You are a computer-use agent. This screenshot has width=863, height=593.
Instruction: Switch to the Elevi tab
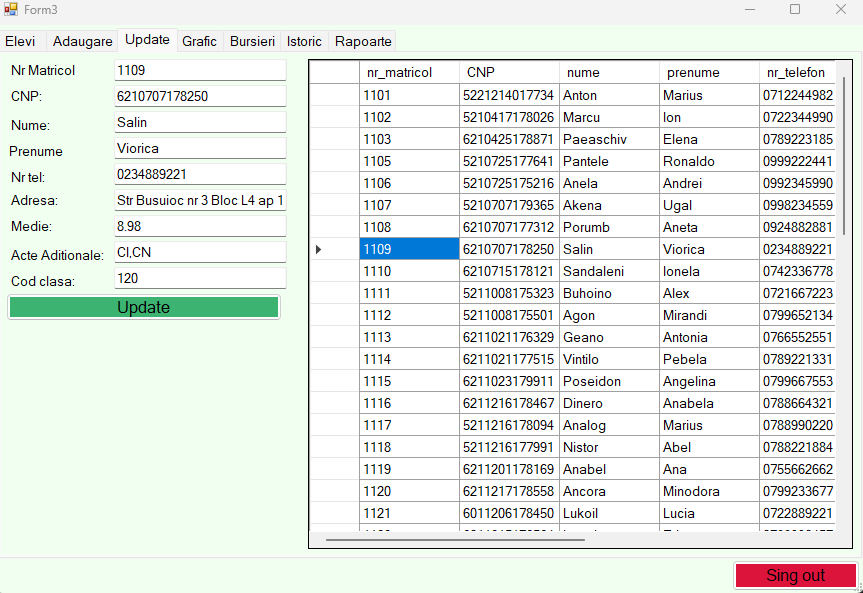(21, 41)
